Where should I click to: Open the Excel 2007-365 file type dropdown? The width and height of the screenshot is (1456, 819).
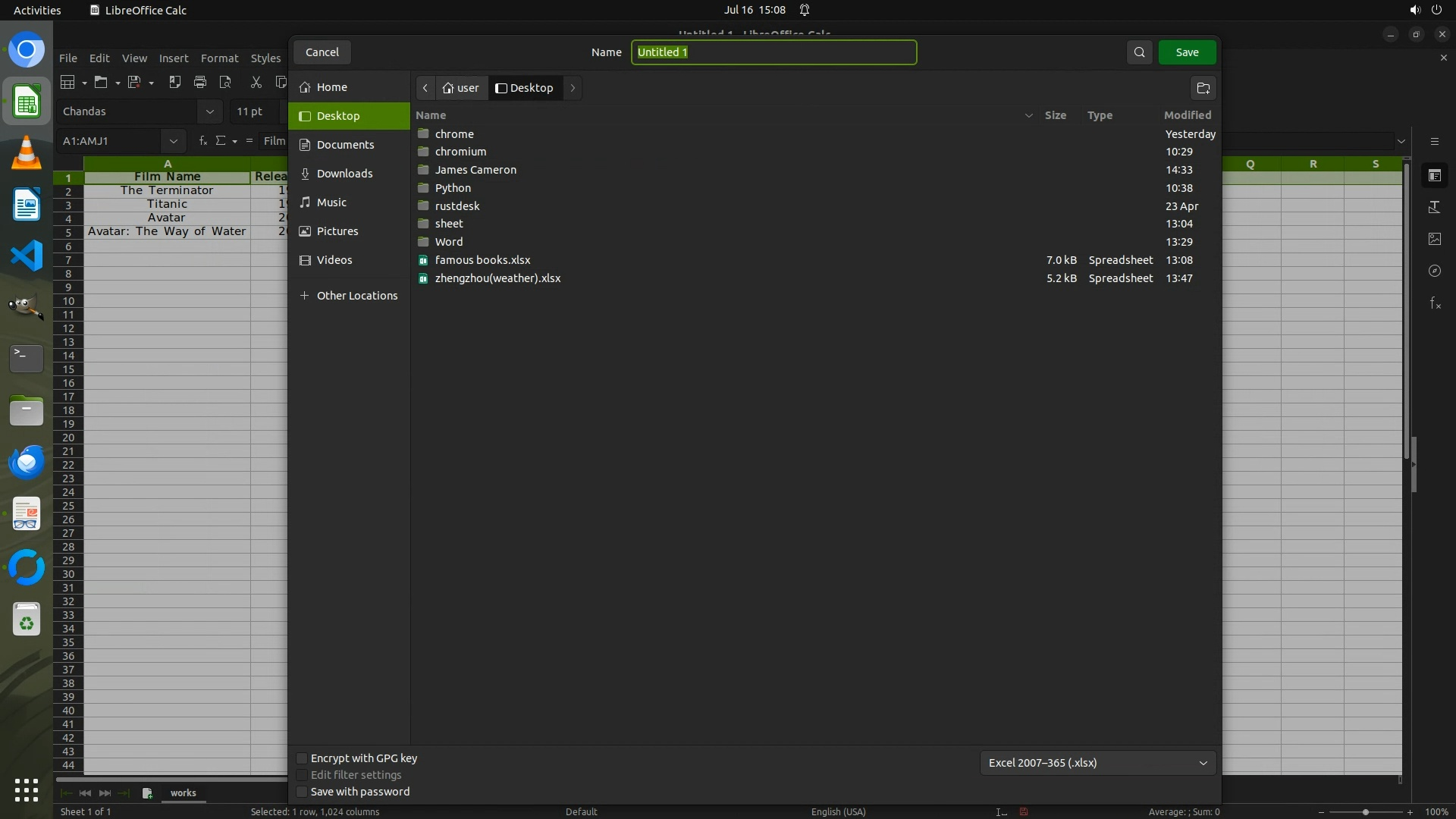tap(1097, 763)
